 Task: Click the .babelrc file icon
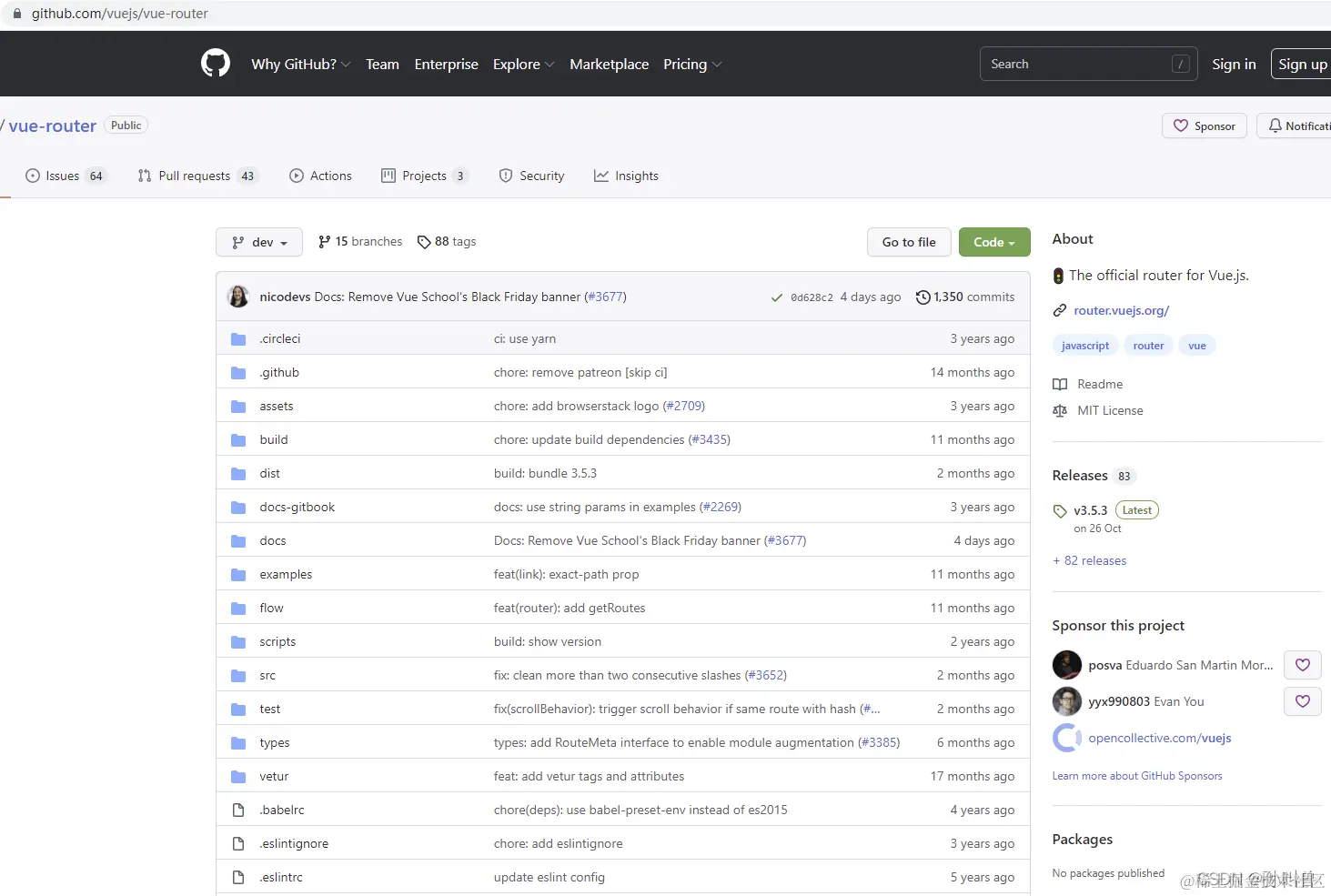[x=238, y=810]
